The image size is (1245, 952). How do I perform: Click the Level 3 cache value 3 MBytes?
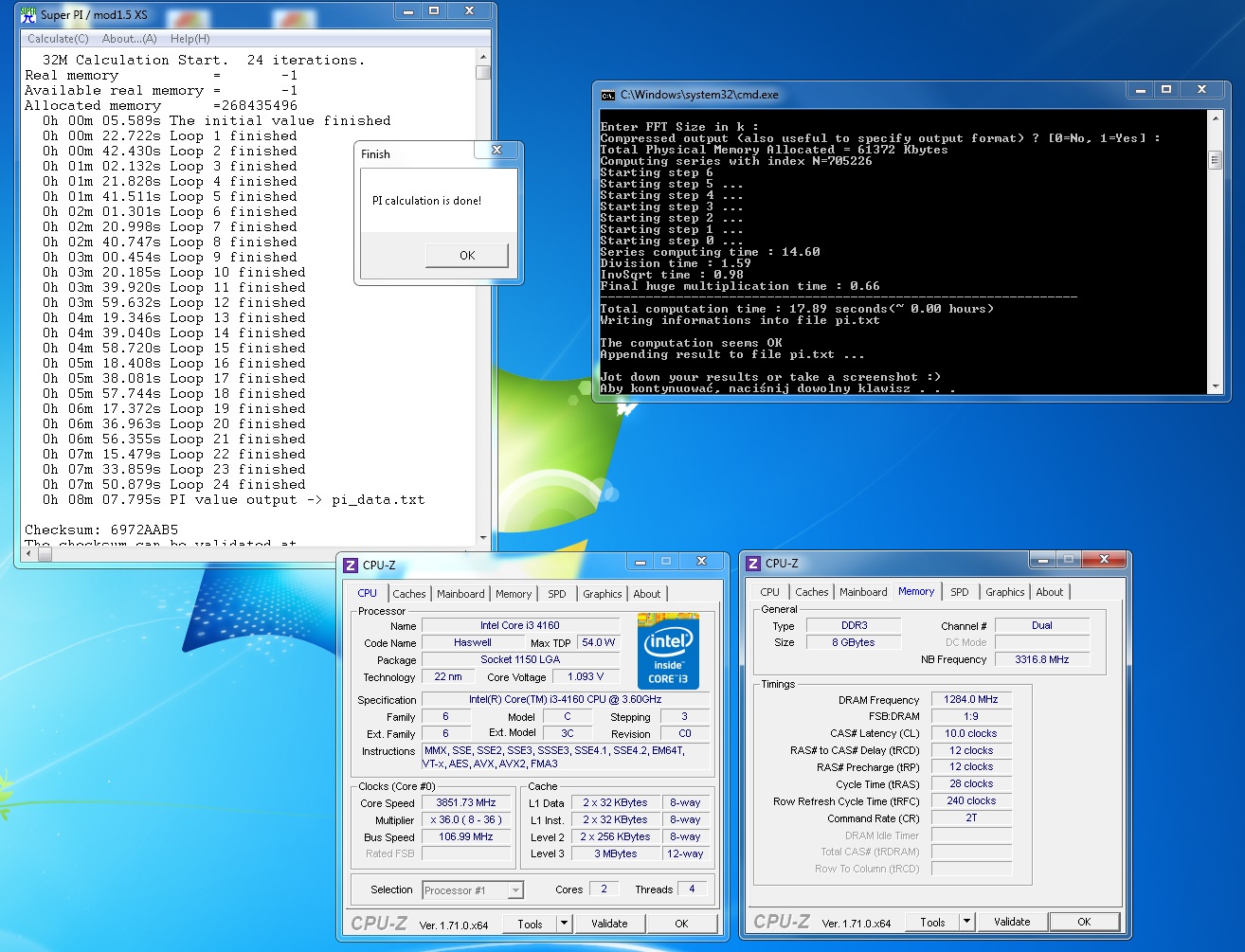pyautogui.click(x=616, y=853)
